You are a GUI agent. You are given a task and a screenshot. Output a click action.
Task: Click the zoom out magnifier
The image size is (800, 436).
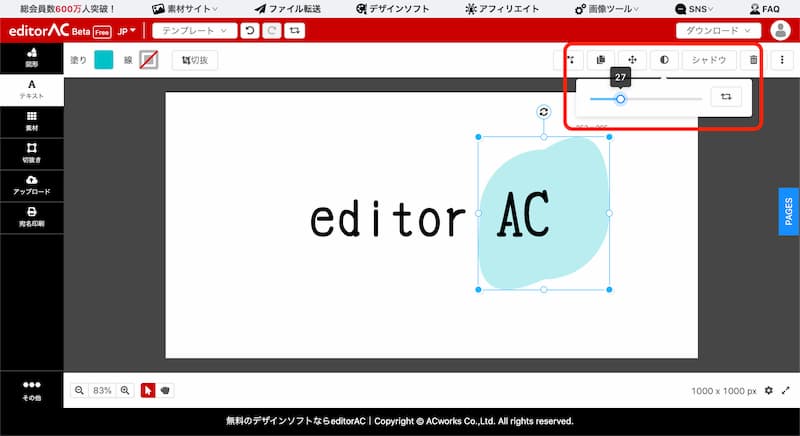79,390
